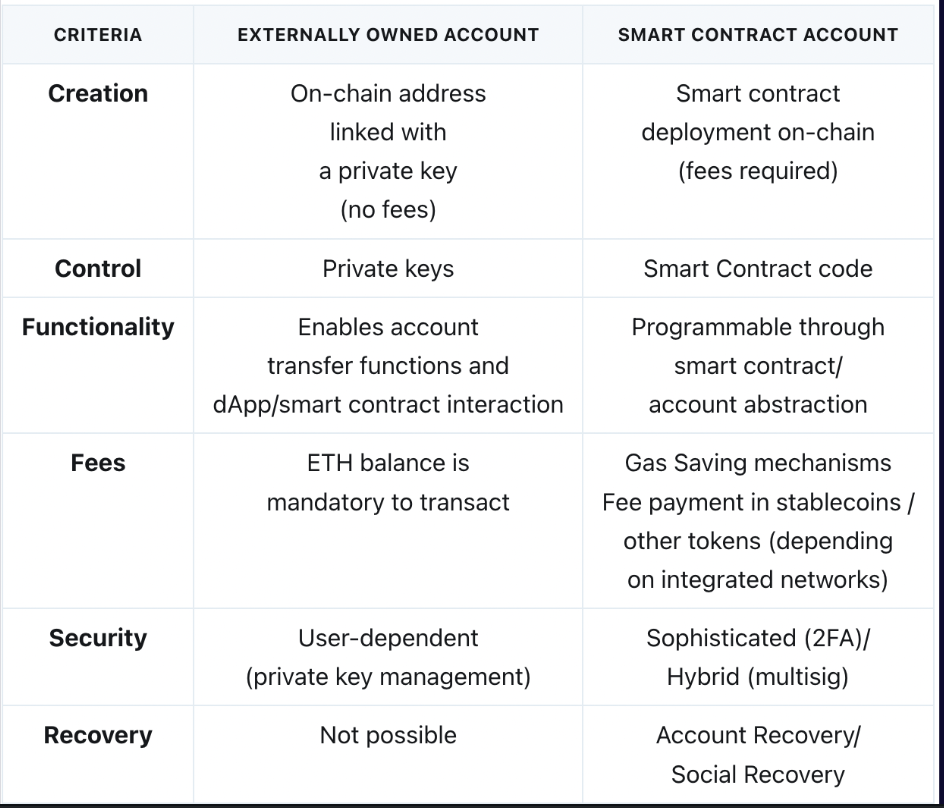
Task: Click the 'account abstraction' text
Action: tap(758, 405)
